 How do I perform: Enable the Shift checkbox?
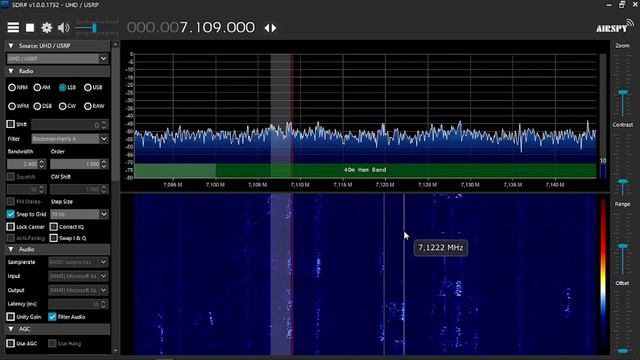point(11,124)
